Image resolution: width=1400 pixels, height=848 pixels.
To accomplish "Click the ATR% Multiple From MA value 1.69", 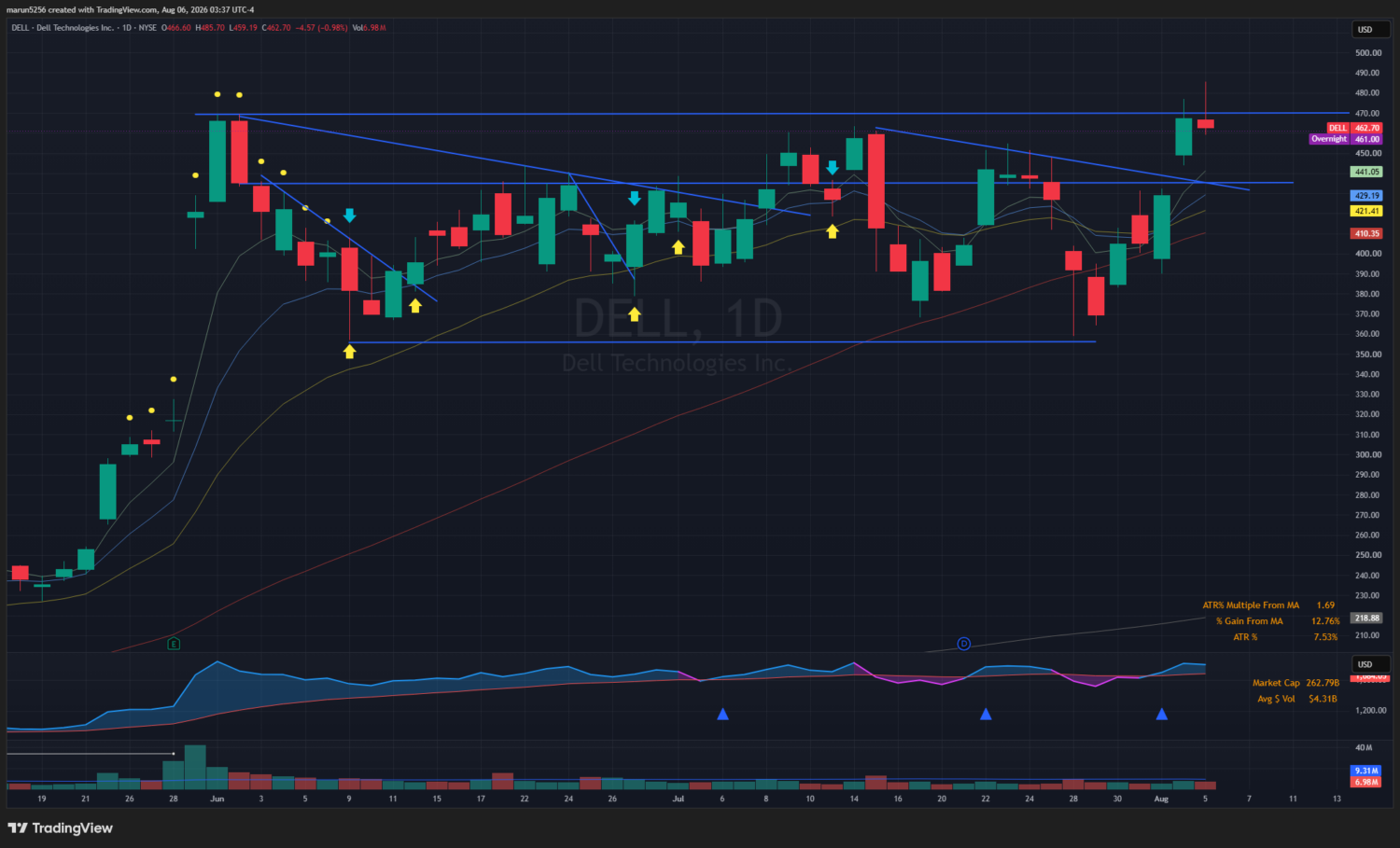I will coord(1325,605).
